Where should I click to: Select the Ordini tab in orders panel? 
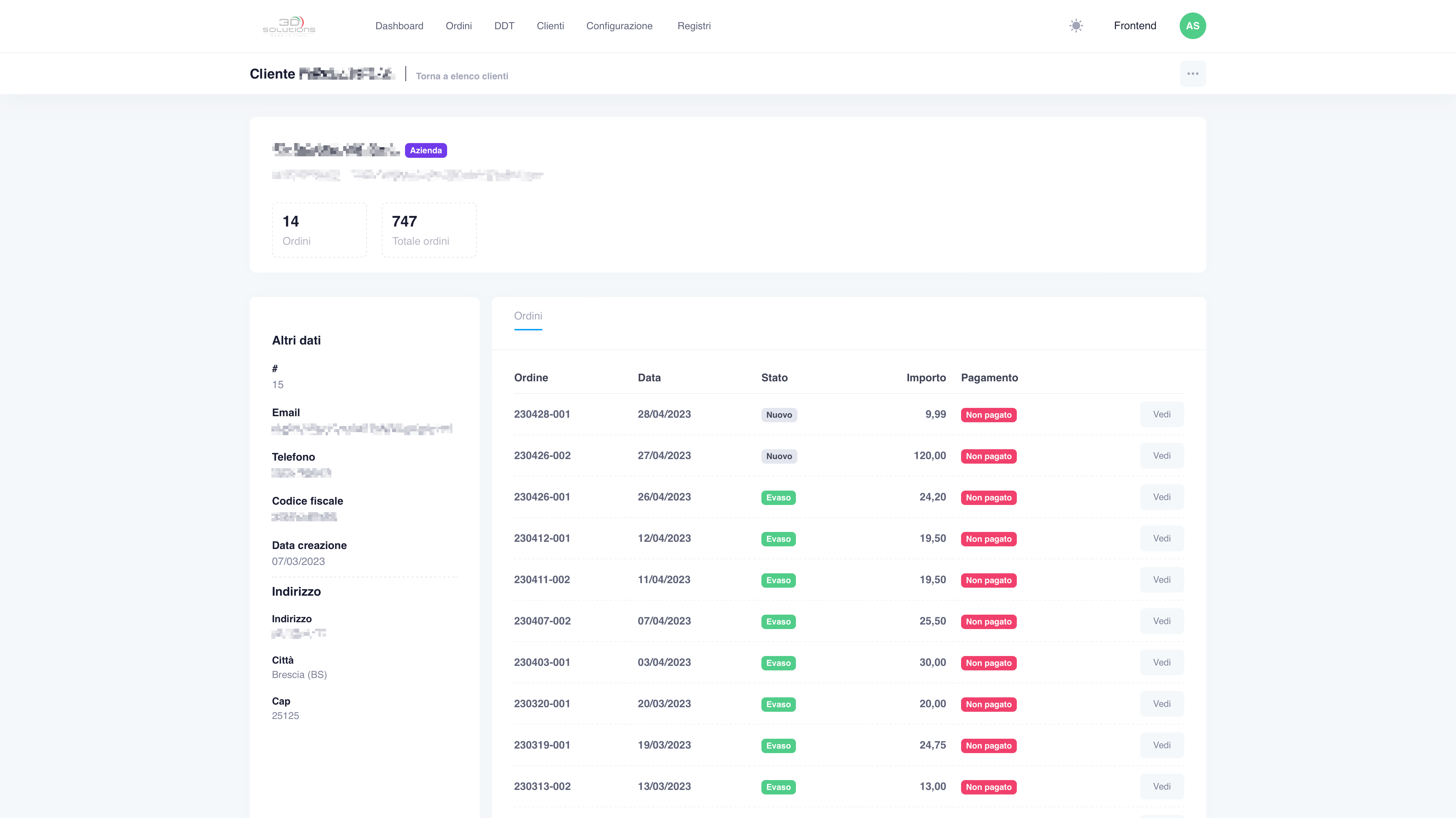[528, 316]
